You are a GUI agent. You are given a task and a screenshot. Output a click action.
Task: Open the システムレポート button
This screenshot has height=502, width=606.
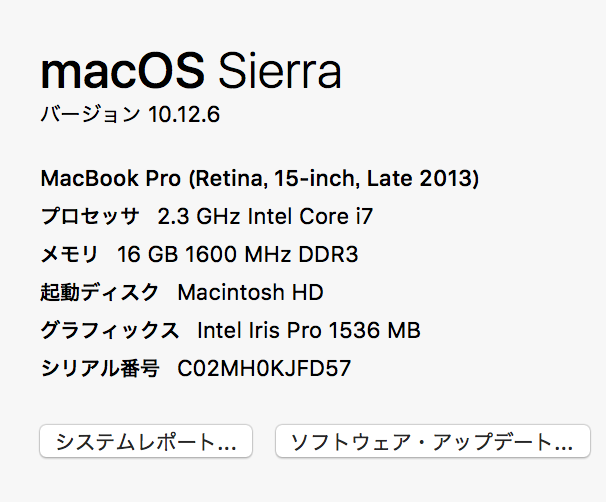[146, 441]
